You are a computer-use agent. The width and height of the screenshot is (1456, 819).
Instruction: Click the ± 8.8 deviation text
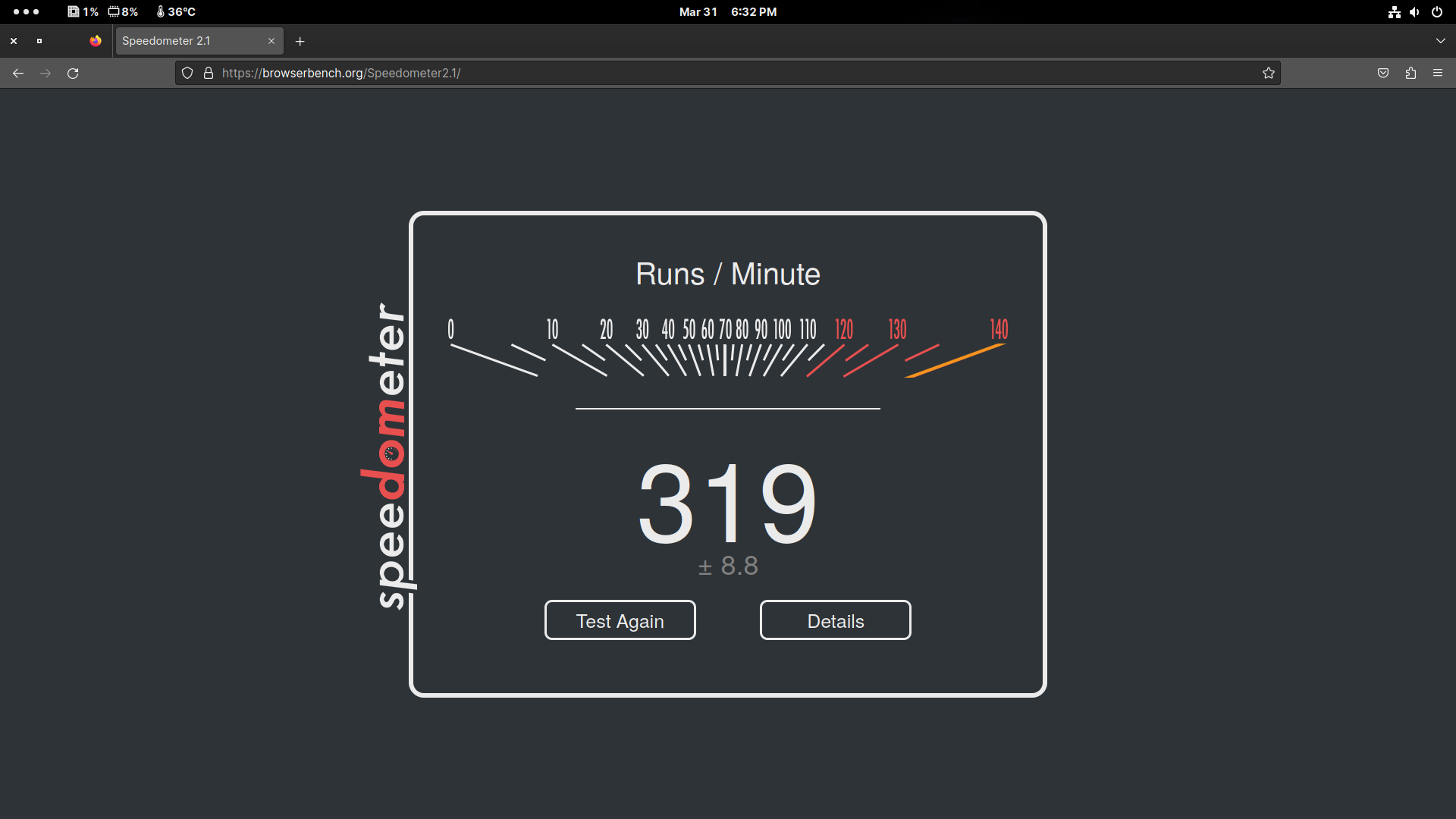728,566
